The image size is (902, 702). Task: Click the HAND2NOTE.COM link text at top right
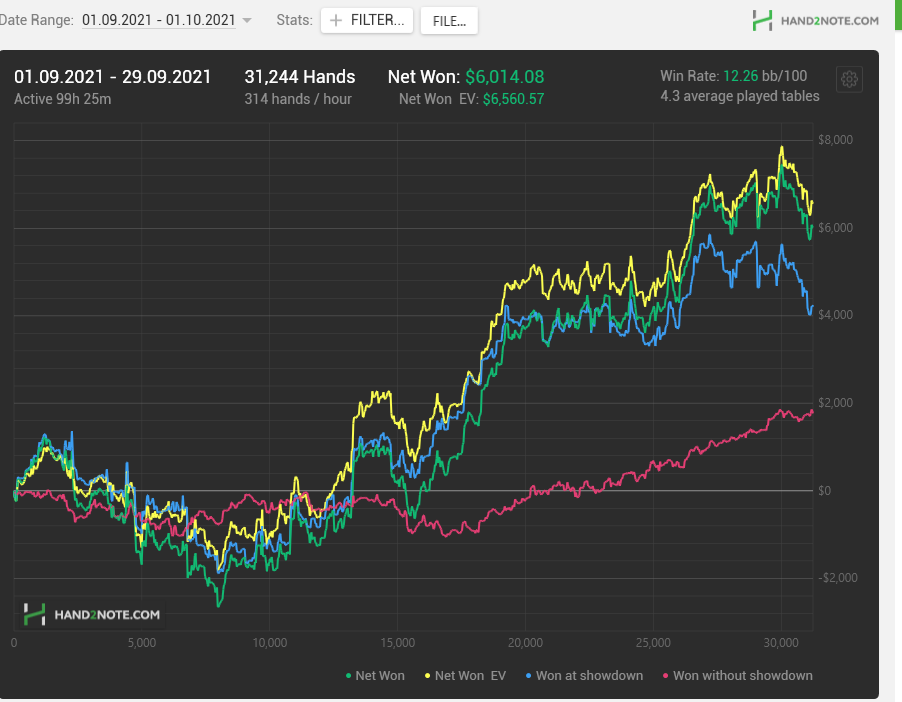(x=830, y=21)
